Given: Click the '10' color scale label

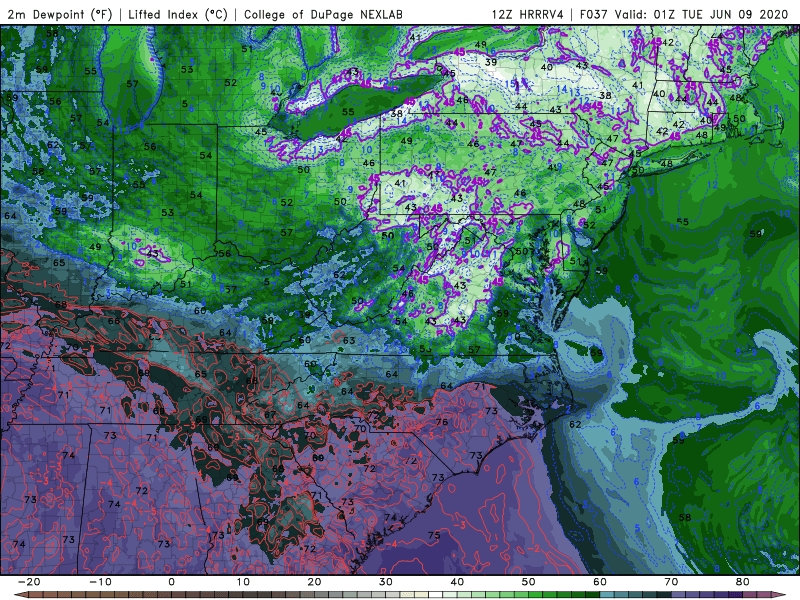Looking at the screenshot, I should (x=243, y=582).
